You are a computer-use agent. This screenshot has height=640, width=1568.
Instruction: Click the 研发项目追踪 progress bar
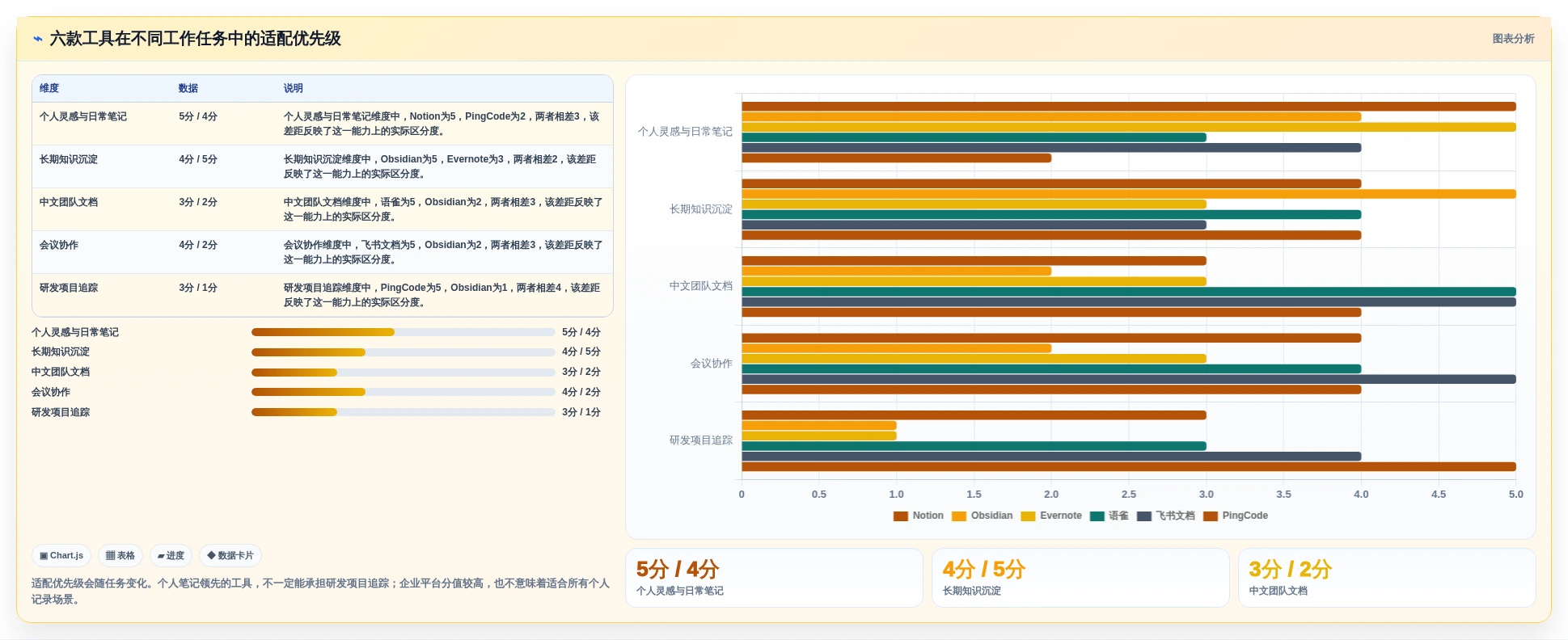tap(403, 412)
